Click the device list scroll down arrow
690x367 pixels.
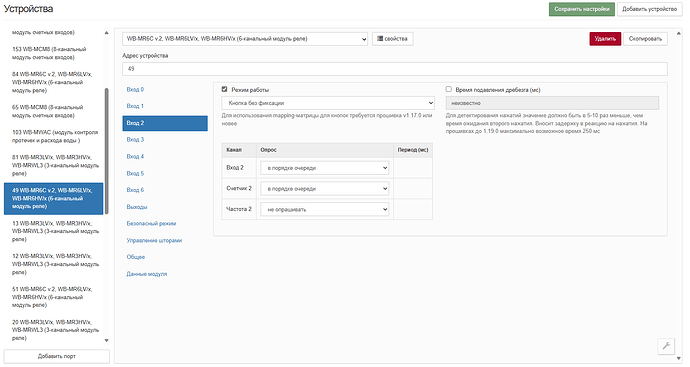(x=106, y=341)
